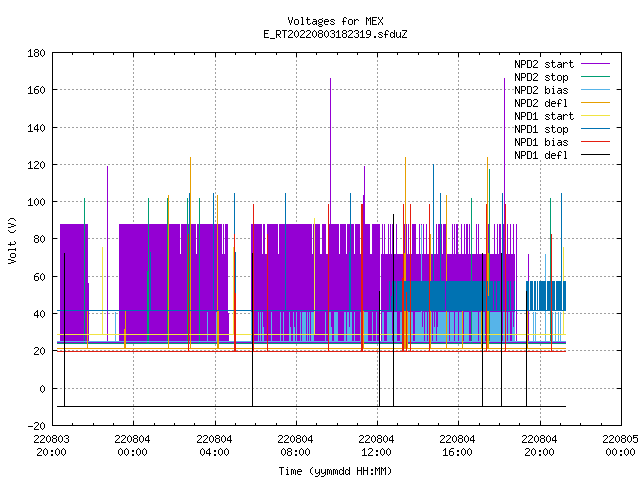The width and height of the screenshot is (640, 480).
Task: Click the x-axis label 220804 16:00
Action: coord(457,446)
